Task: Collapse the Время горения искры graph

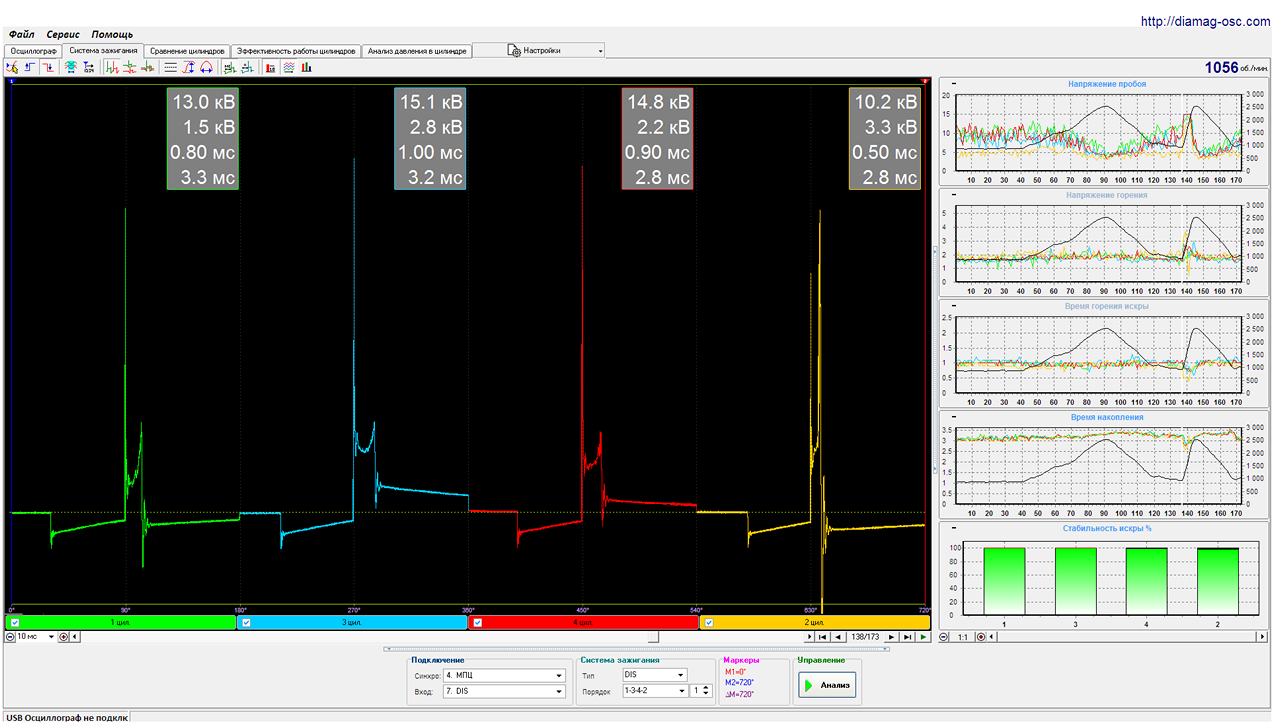Action: 953,306
